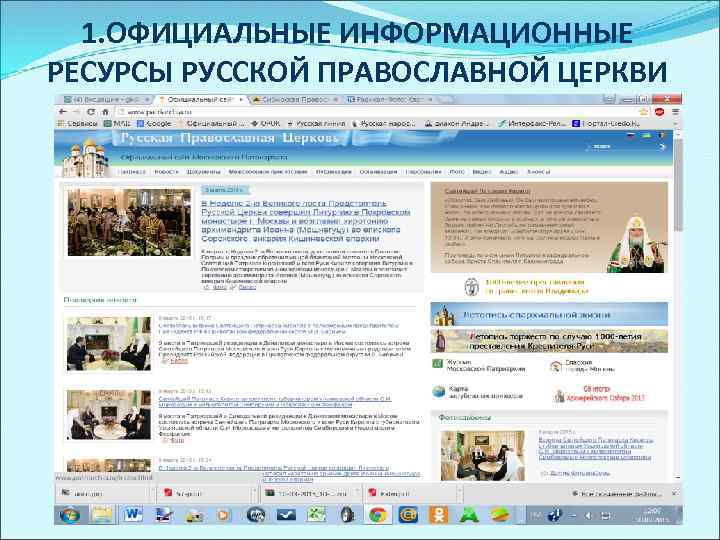Close the Официальный сайт tab
This screenshot has height=540, width=720.
click(241, 99)
